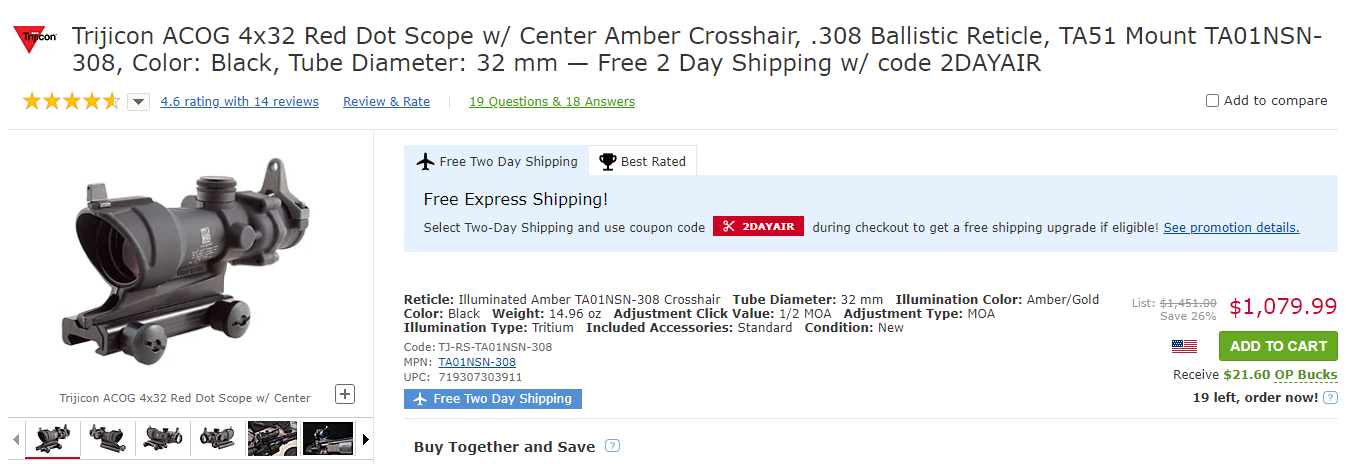1367x464 pixels.
Task: Switch to Free Two Day Shipping tab
Action: 497,161
